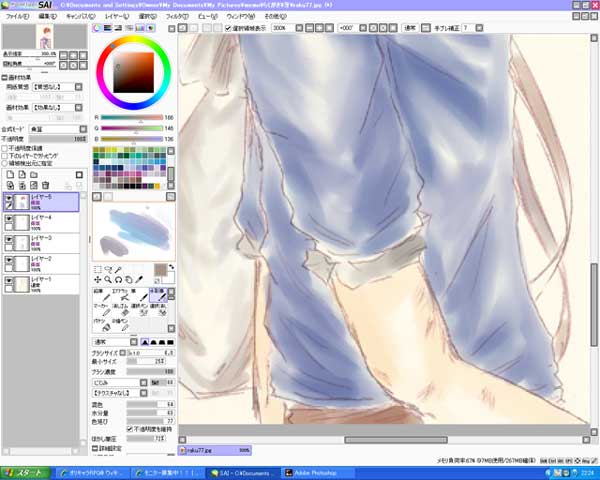This screenshot has height=480, width=600.
Task: Enable the preserve opacity checkbox
Action: click(x=5, y=148)
